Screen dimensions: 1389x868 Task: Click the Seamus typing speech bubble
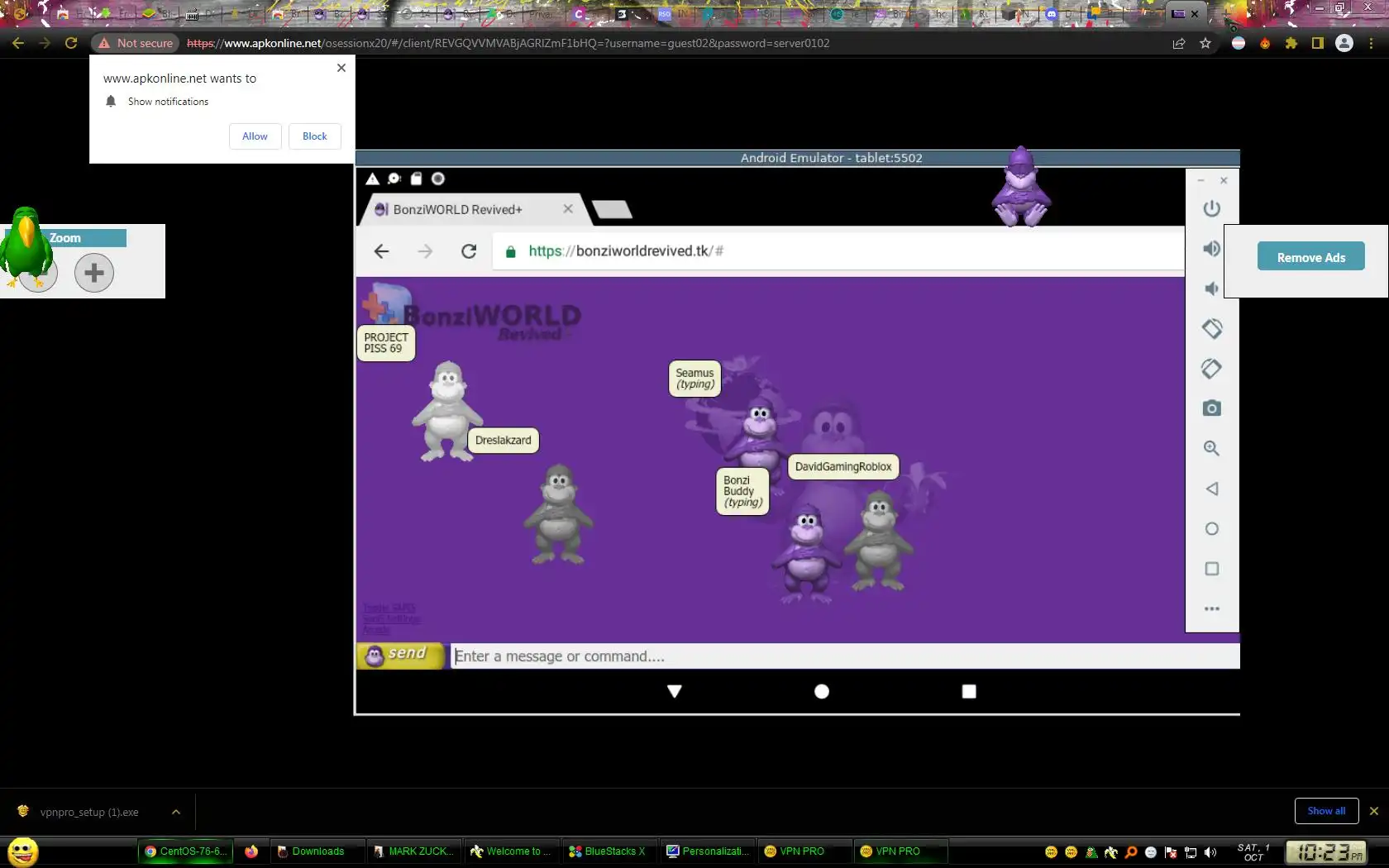click(694, 379)
